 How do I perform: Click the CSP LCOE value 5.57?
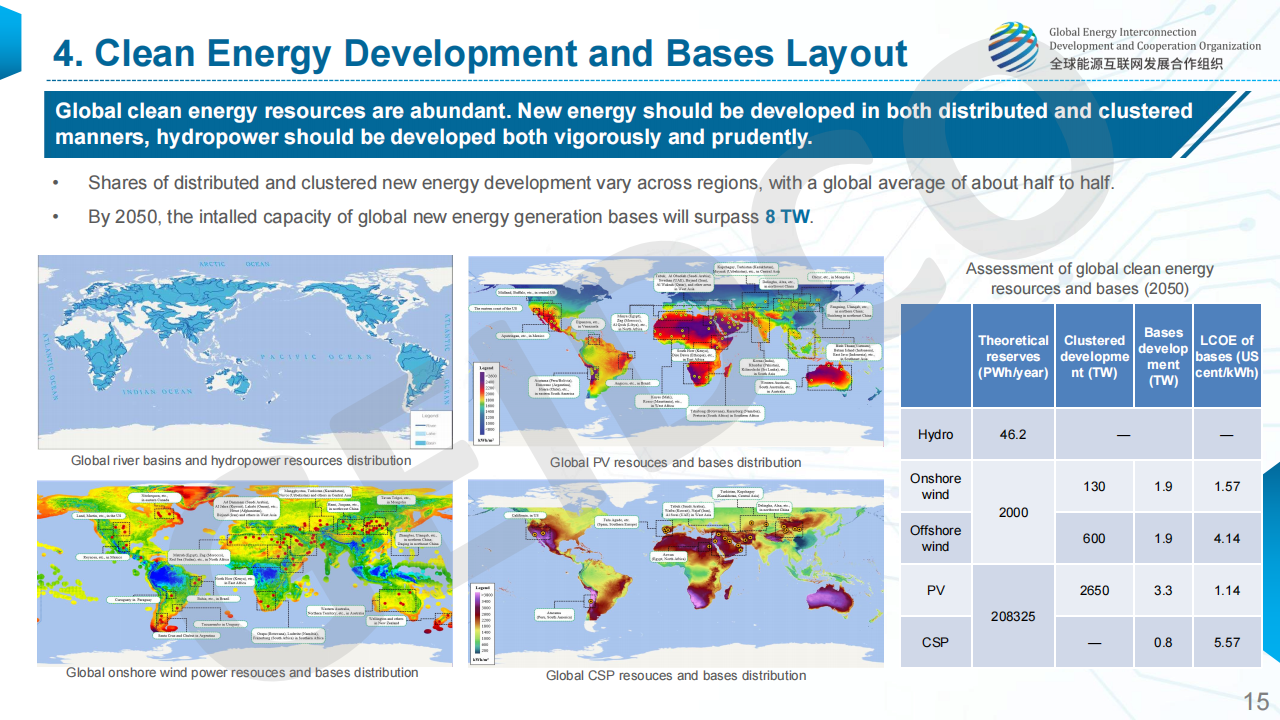(x=1226, y=642)
